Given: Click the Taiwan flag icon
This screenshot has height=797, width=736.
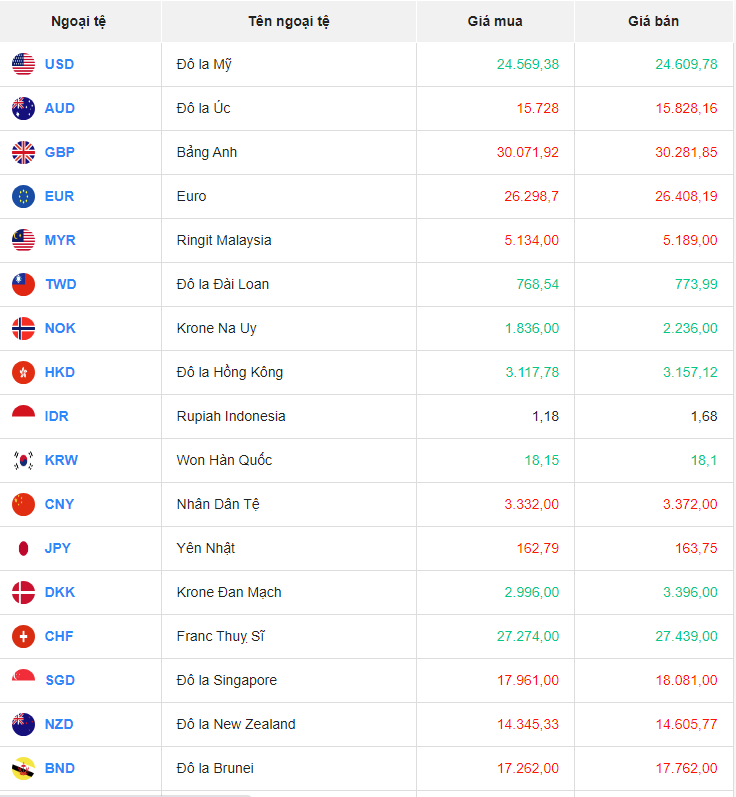Looking at the screenshot, I should coord(23,284).
